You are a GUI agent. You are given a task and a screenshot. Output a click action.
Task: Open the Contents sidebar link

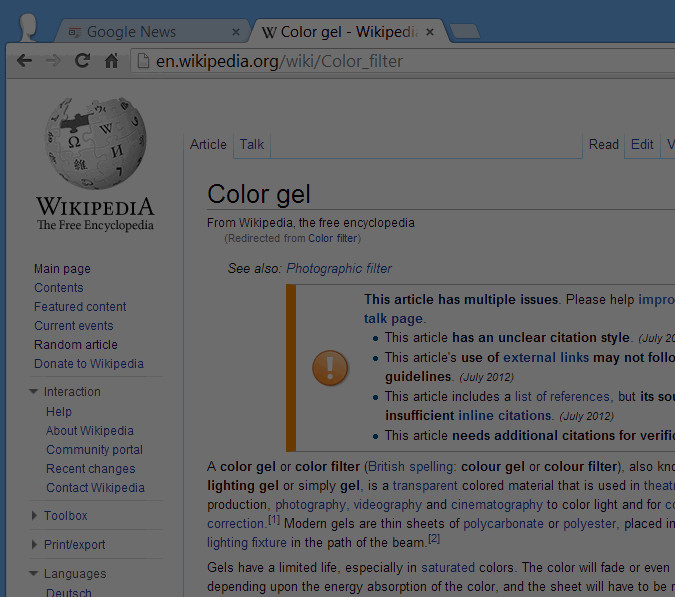pos(59,288)
